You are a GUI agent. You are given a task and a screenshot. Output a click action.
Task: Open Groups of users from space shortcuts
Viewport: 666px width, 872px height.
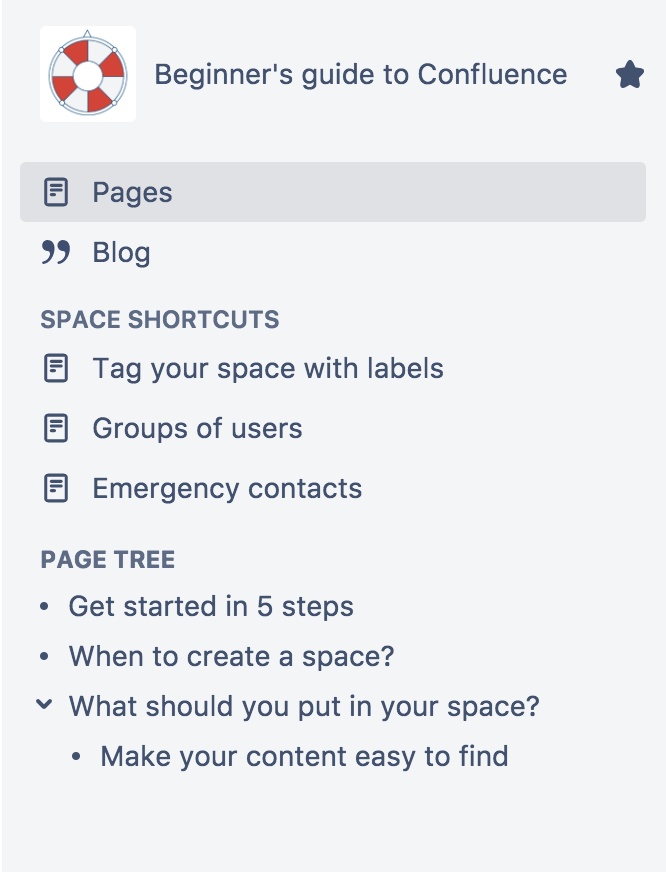point(197,428)
